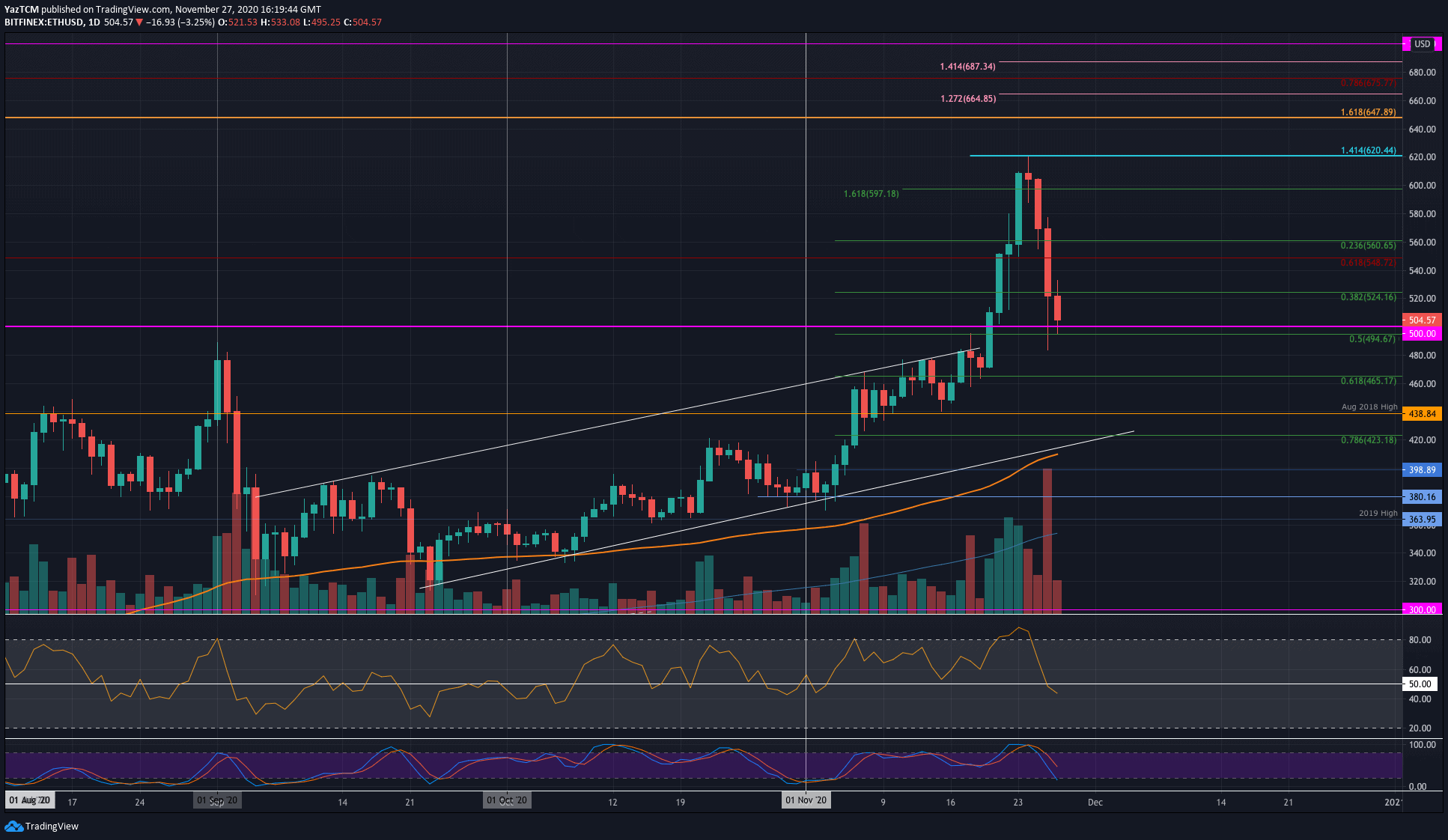Image resolution: width=1448 pixels, height=840 pixels.
Task: Select the magenta 504.57 current price label
Action: 1421,320
